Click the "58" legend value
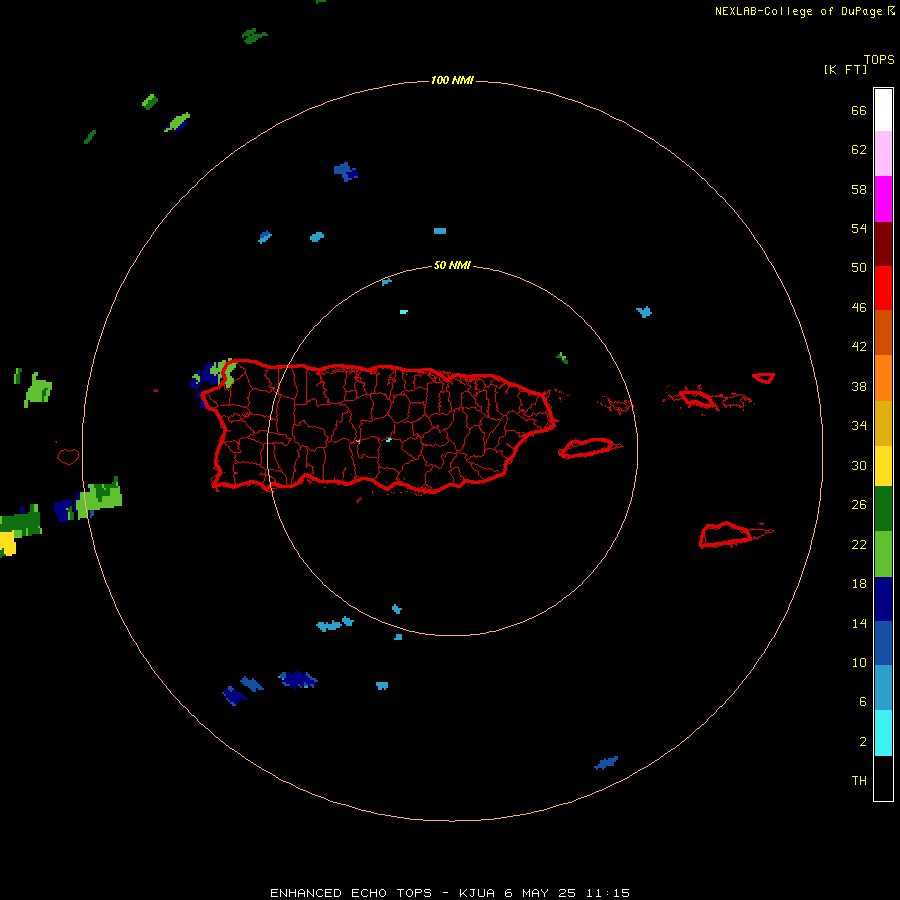The image size is (900, 900). click(859, 189)
